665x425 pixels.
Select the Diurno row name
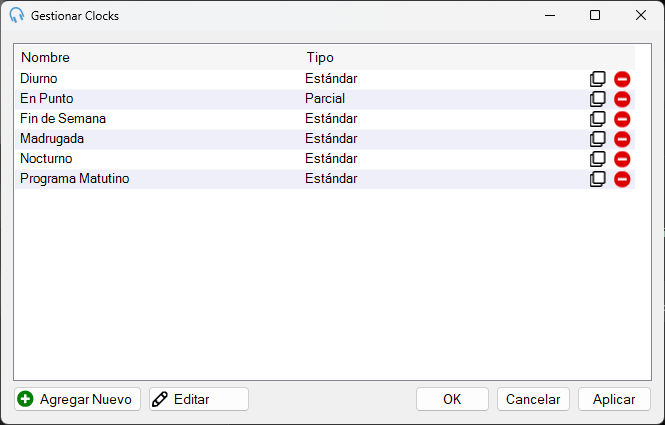coord(39,78)
